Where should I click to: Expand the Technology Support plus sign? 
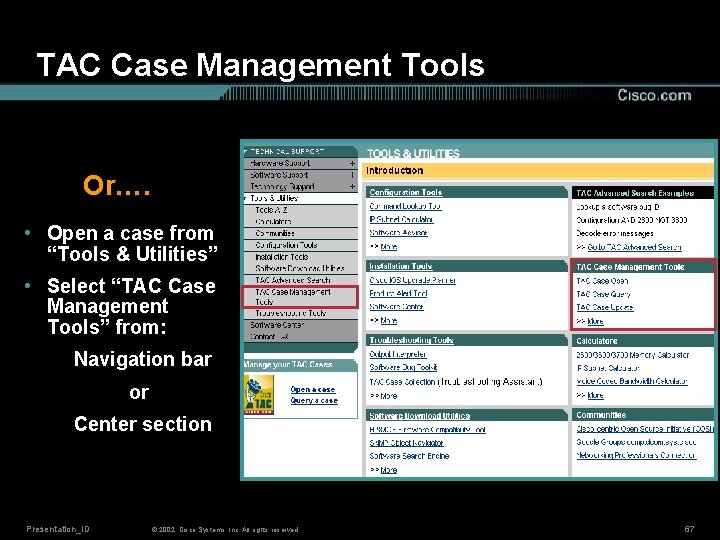[x=352, y=186]
